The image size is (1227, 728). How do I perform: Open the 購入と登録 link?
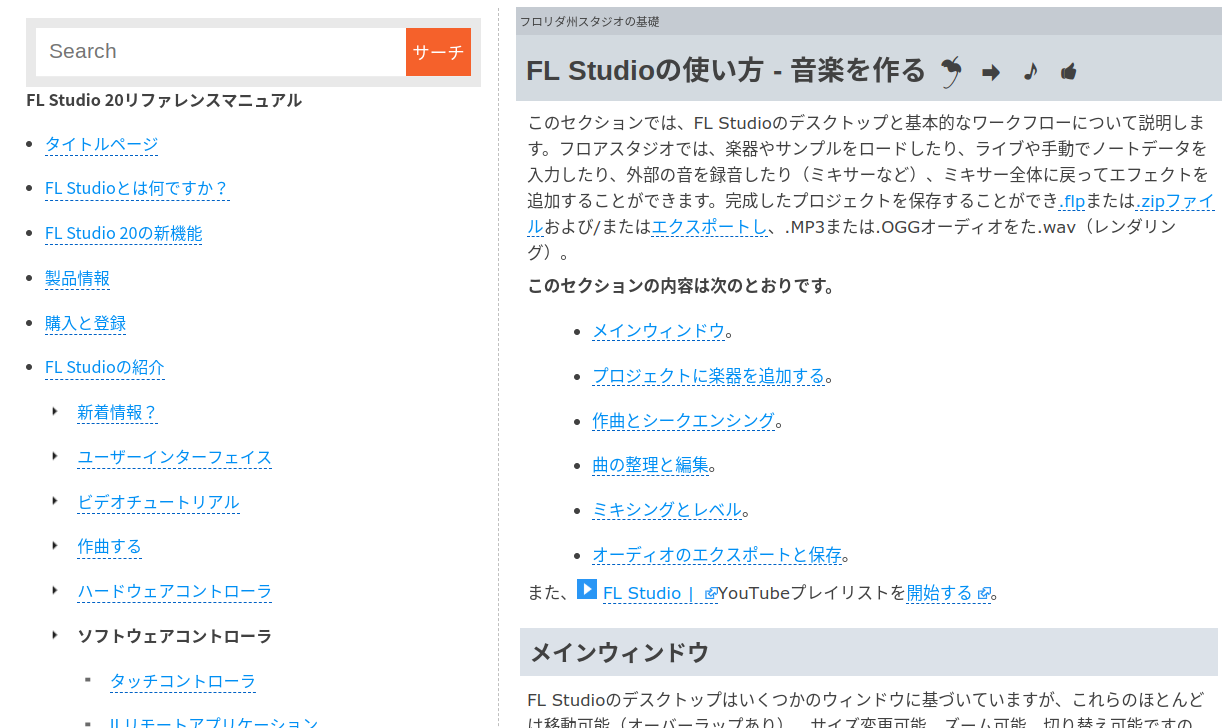85,323
